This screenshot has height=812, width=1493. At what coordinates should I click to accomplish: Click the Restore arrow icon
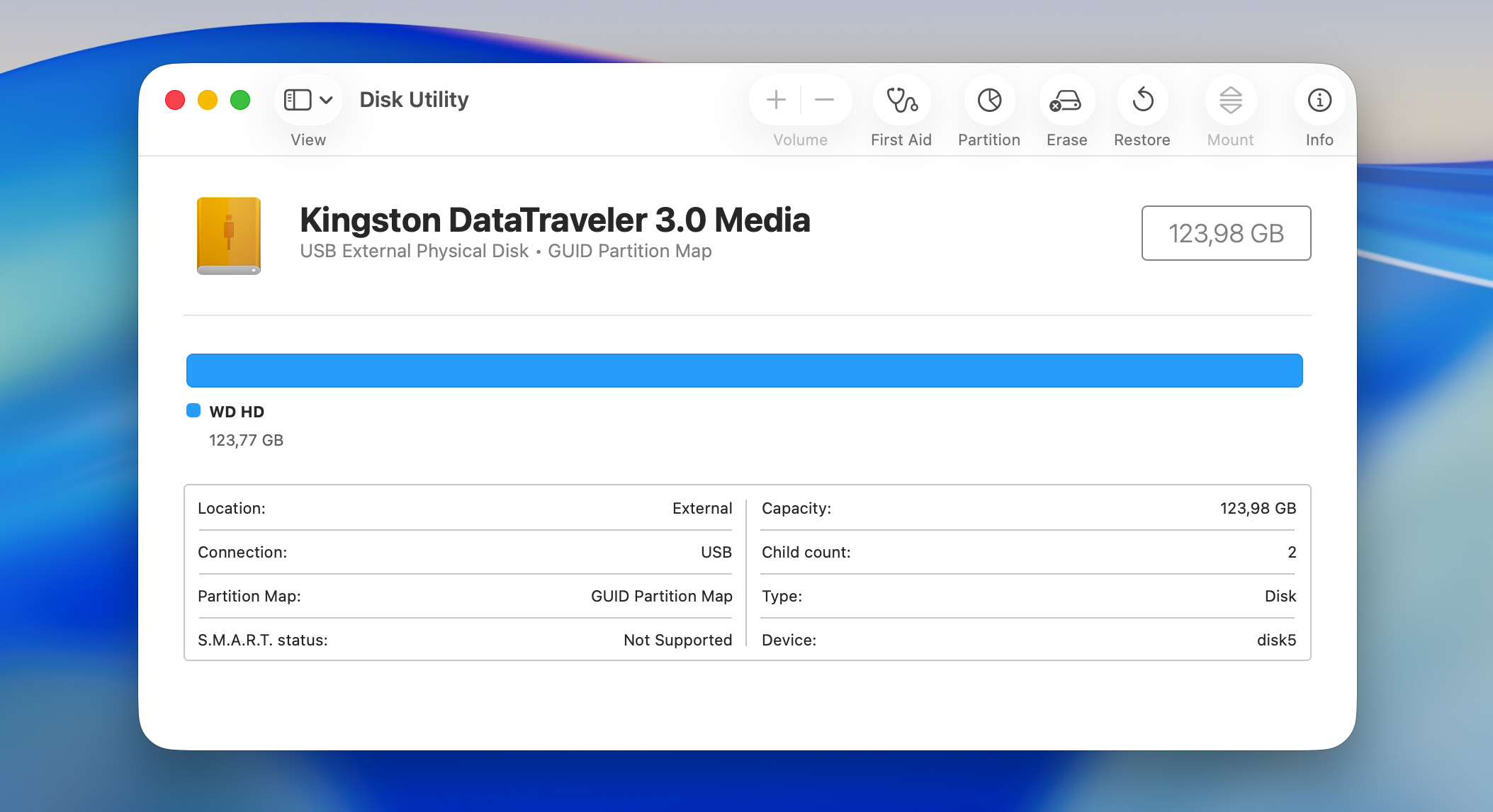[1143, 99]
